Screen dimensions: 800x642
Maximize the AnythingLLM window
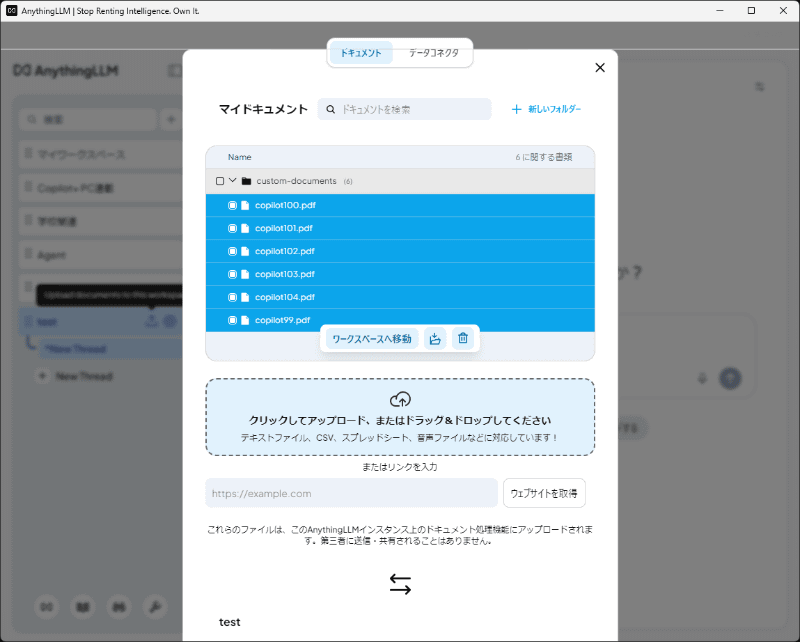point(752,11)
